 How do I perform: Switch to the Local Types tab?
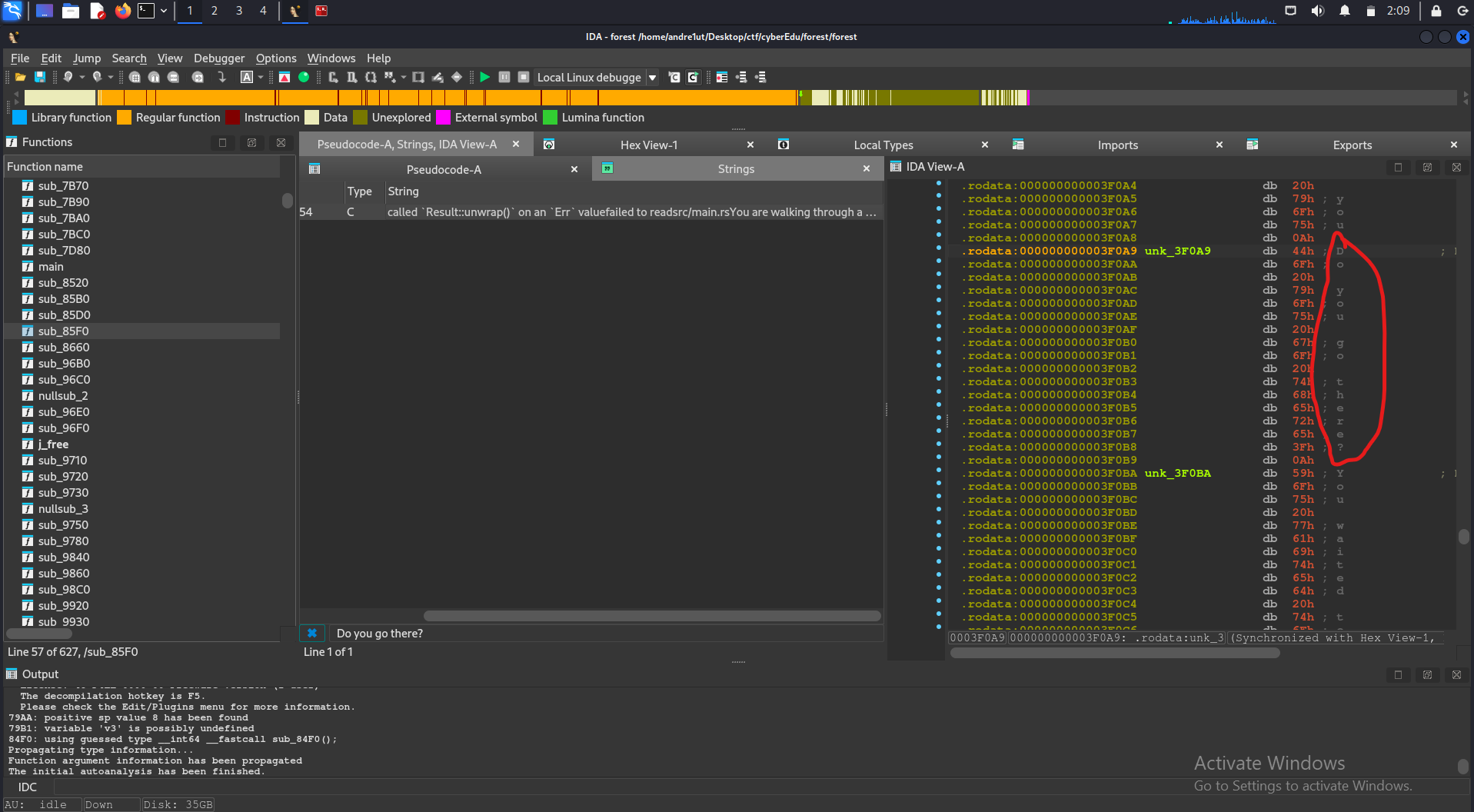click(x=883, y=145)
